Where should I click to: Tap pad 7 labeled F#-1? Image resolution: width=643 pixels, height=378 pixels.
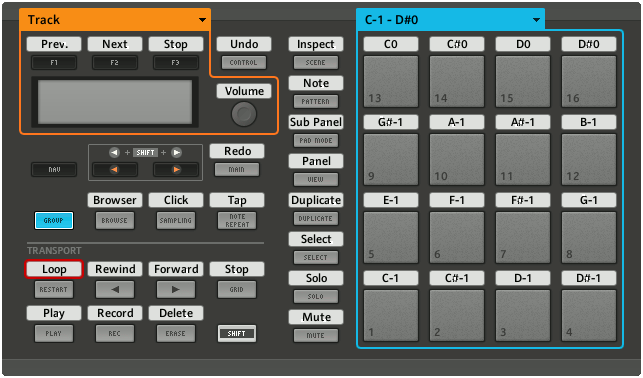click(523, 237)
